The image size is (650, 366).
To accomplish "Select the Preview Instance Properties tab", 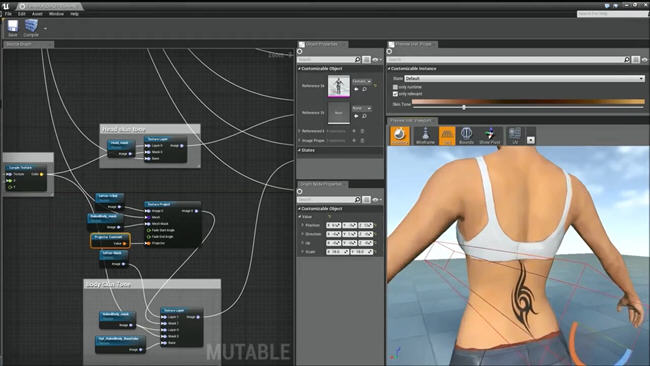I will (x=412, y=44).
